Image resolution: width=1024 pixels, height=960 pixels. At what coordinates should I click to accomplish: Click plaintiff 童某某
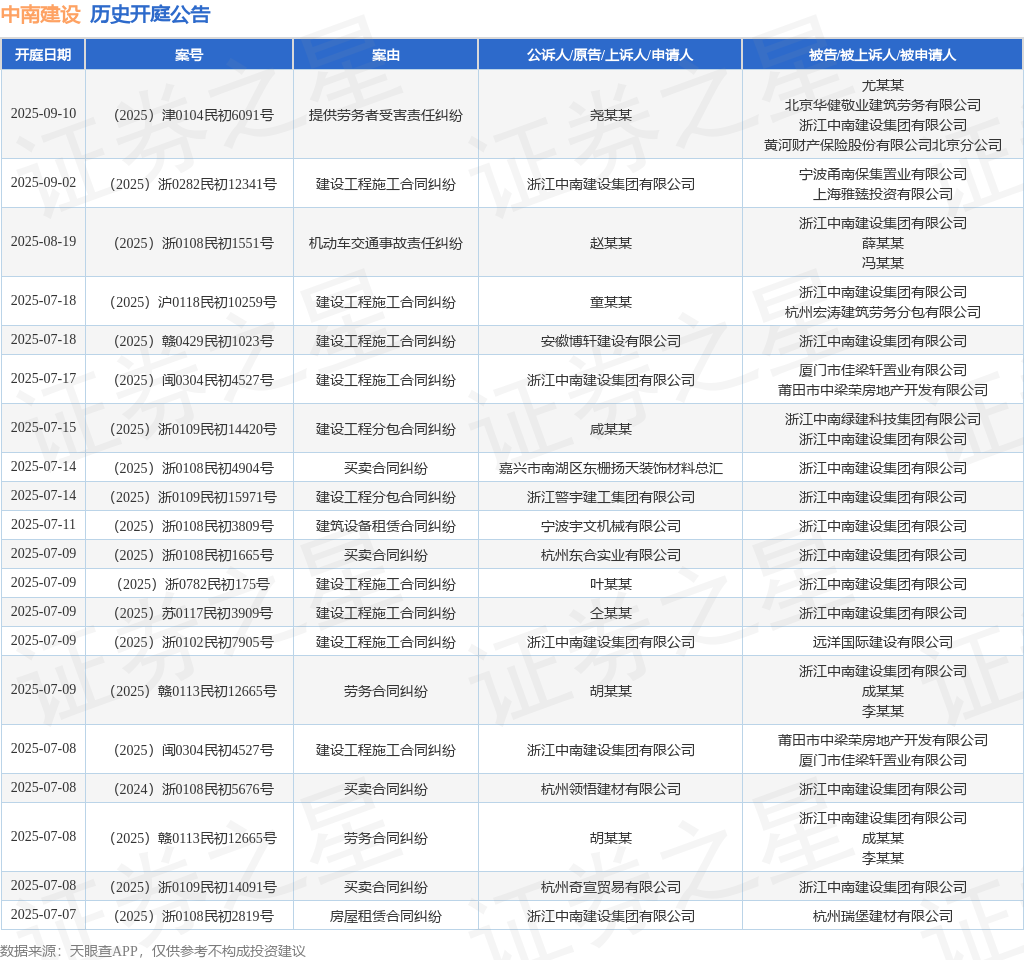pyautogui.click(x=611, y=302)
